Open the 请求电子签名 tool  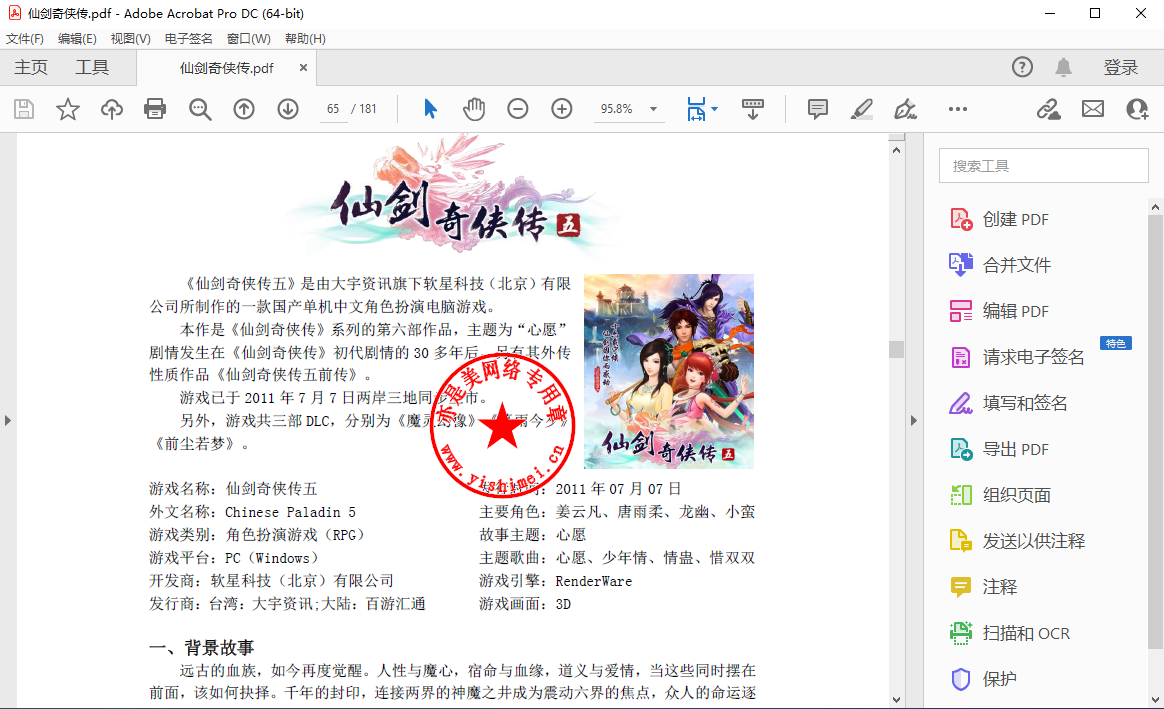(x=1017, y=357)
